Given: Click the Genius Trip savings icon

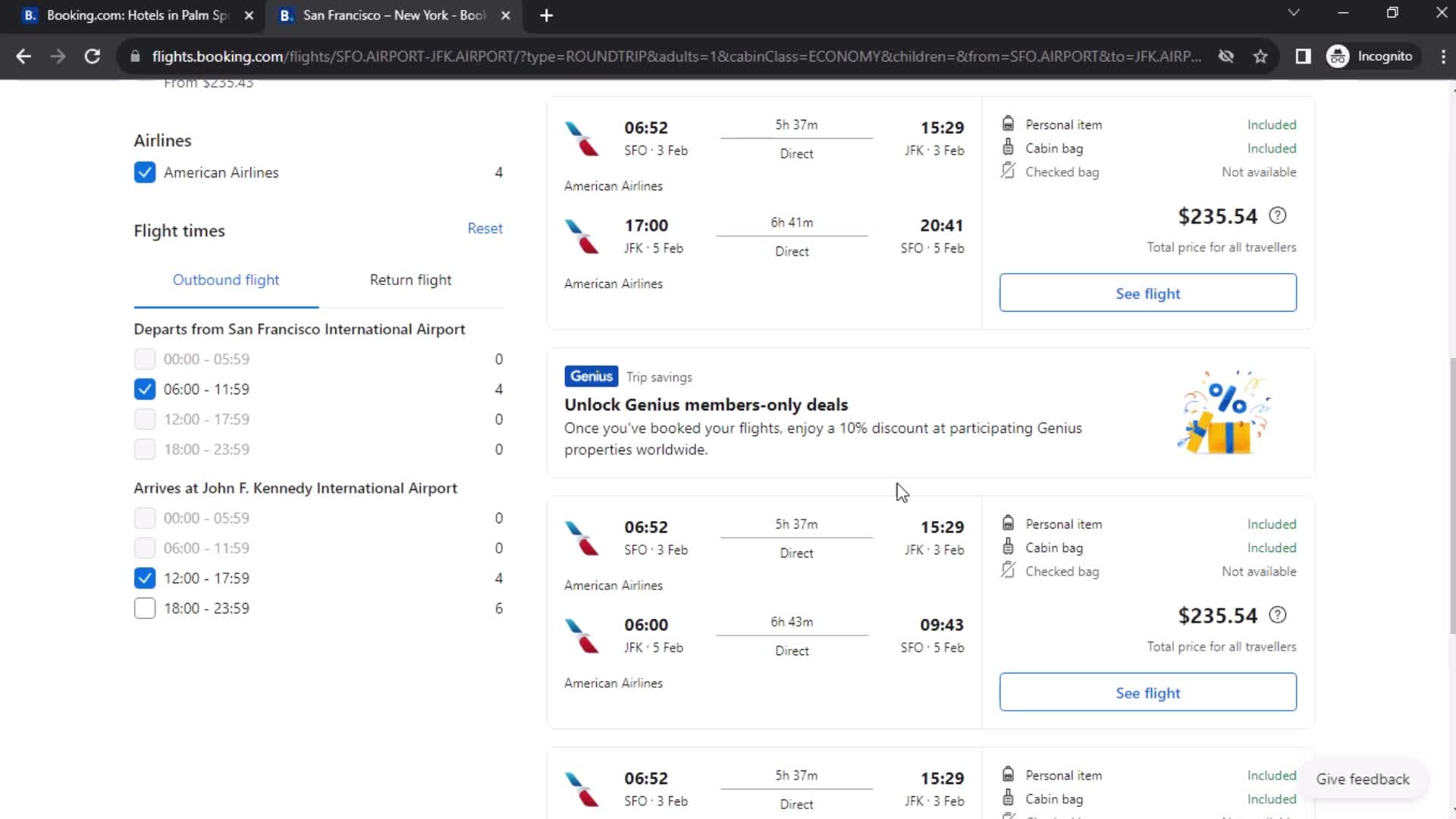Looking at the screenshot, I should (x=590, y=376).
